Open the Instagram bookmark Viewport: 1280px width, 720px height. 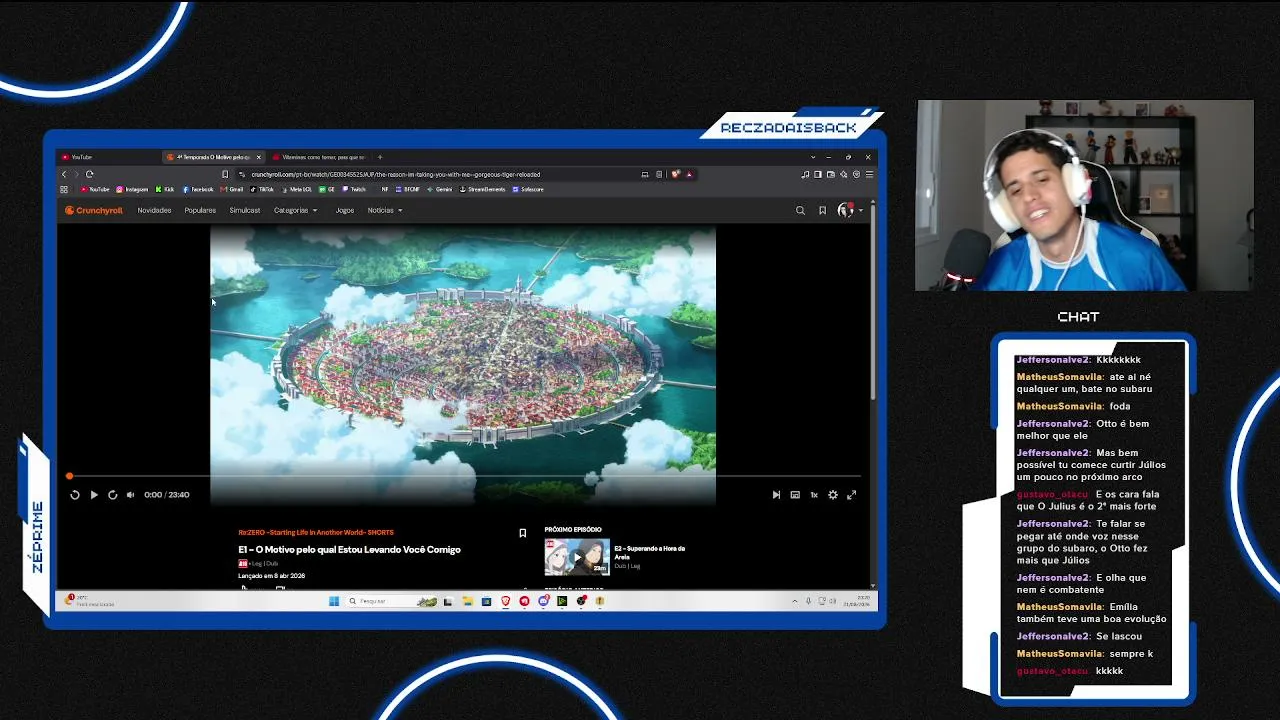click(132, 189)
